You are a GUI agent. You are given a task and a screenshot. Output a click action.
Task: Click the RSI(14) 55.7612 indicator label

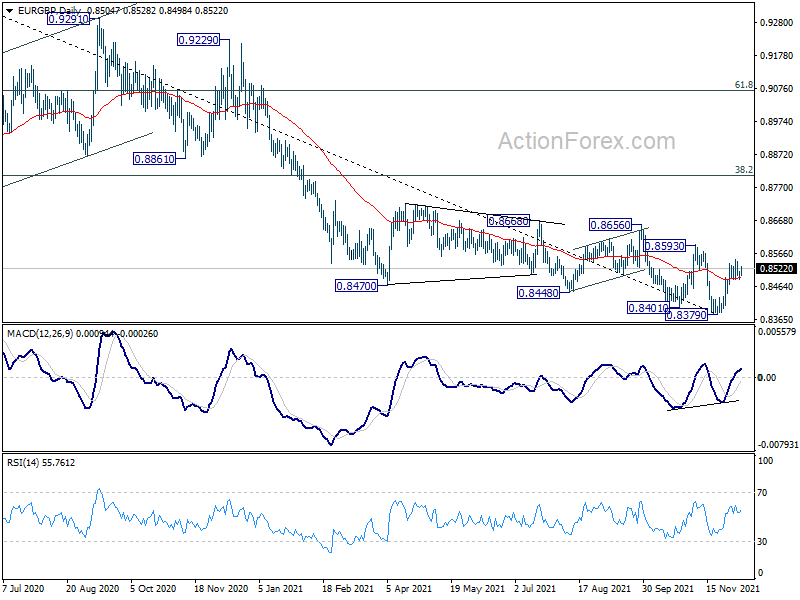pyautogui.click(x=41, y=463)
